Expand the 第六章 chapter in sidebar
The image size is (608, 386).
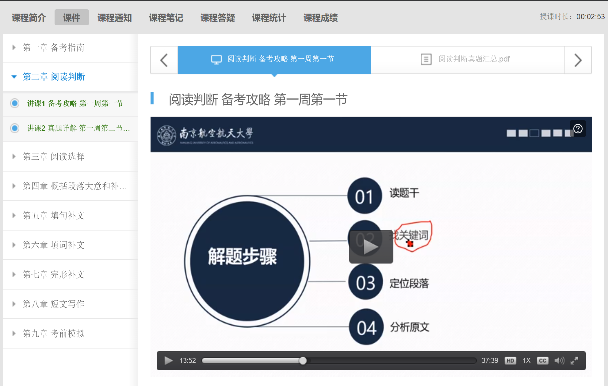click(70, 245)
